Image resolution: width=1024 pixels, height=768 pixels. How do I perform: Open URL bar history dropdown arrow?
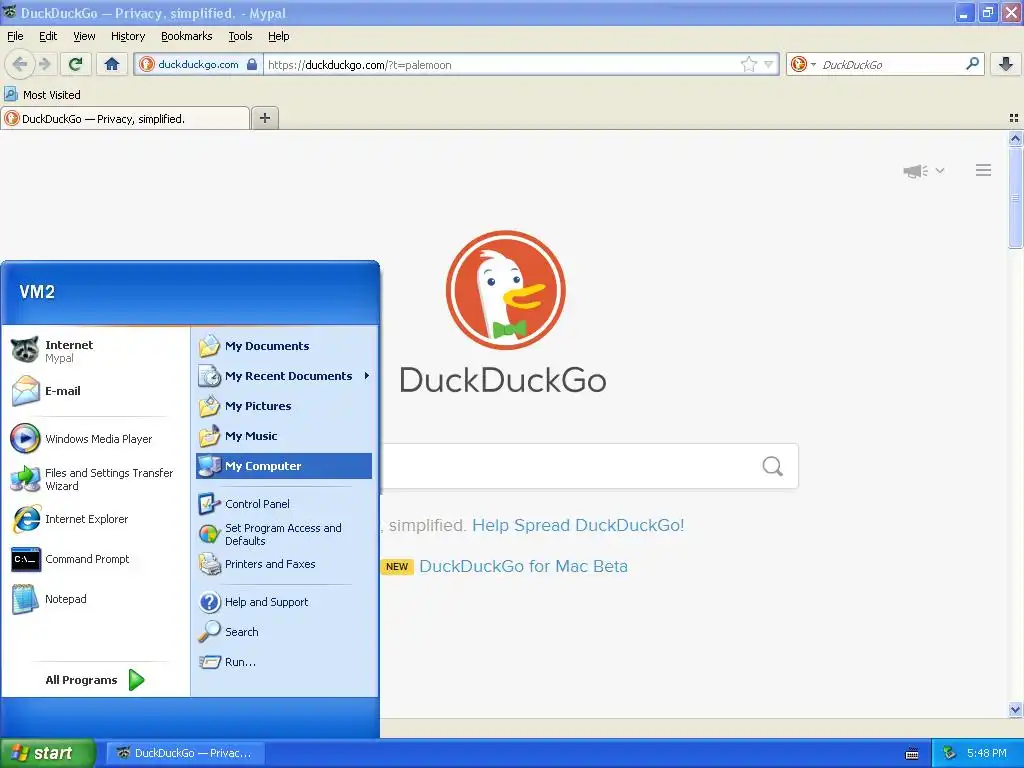[x=769, y=64]
